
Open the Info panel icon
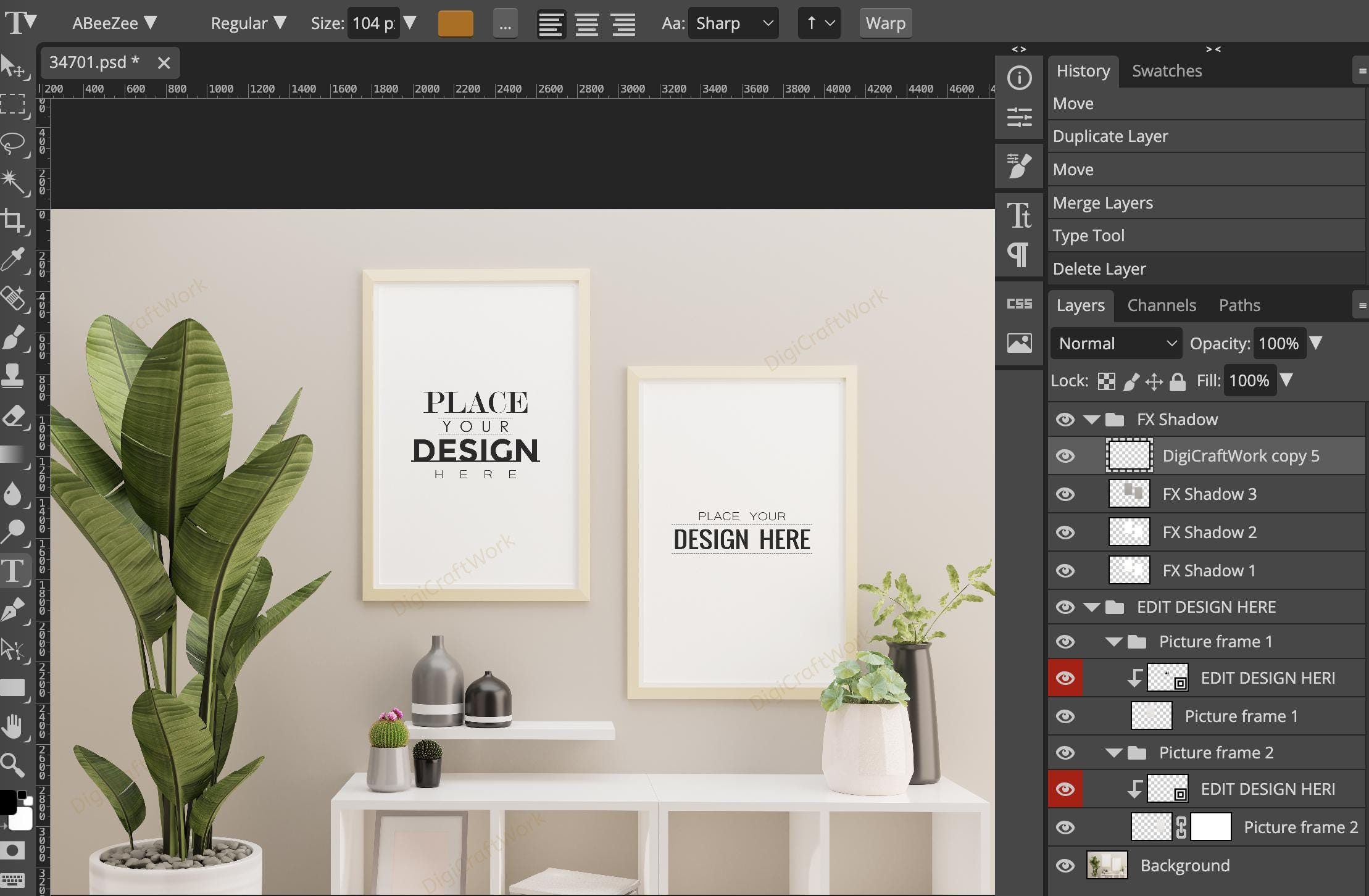[x=1019, y=78]
